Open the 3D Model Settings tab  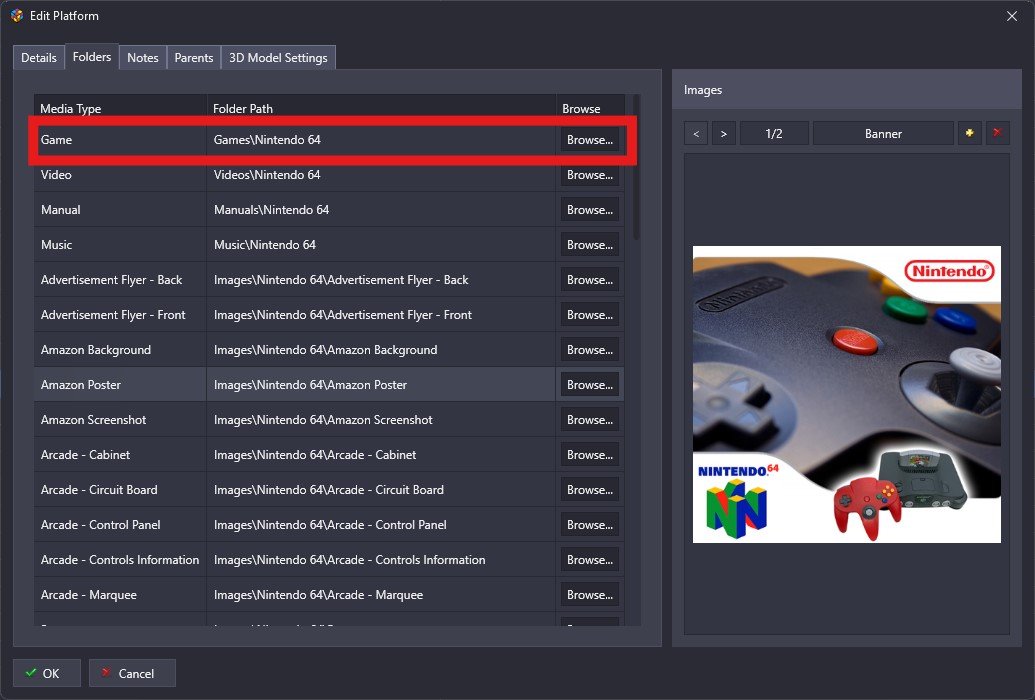click(x=278, y=57)
